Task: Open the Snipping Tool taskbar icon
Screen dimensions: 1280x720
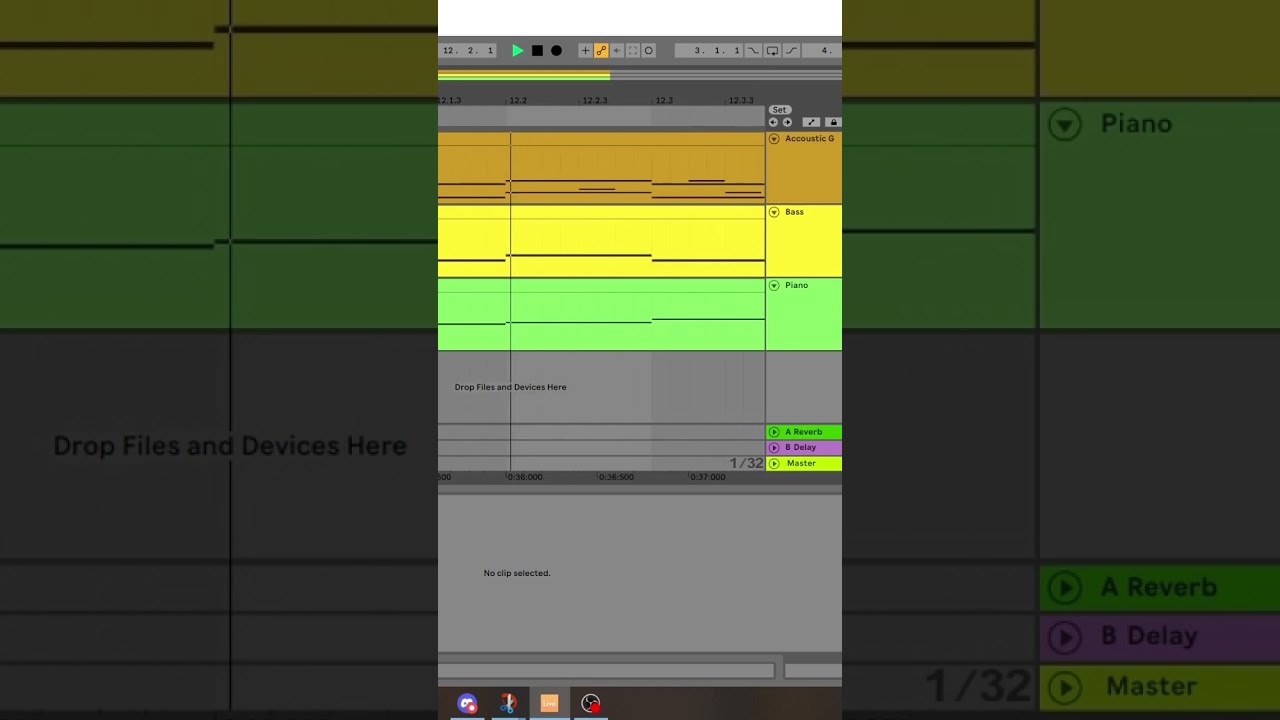Action: [508, 704]
